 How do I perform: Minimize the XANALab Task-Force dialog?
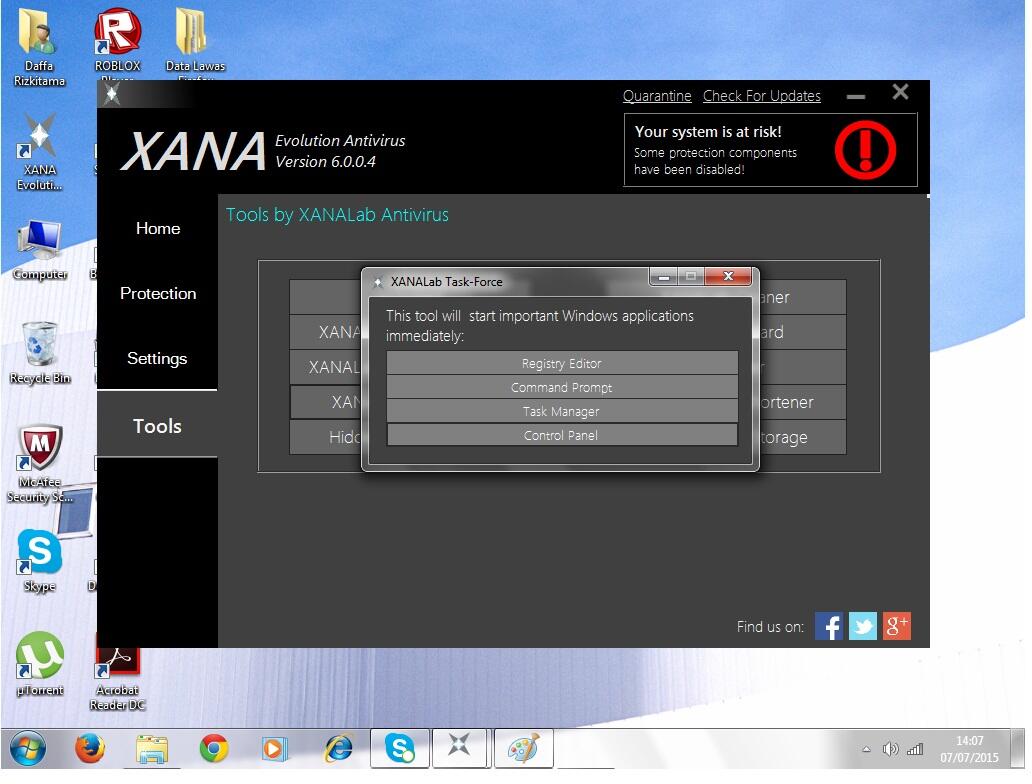663,276
